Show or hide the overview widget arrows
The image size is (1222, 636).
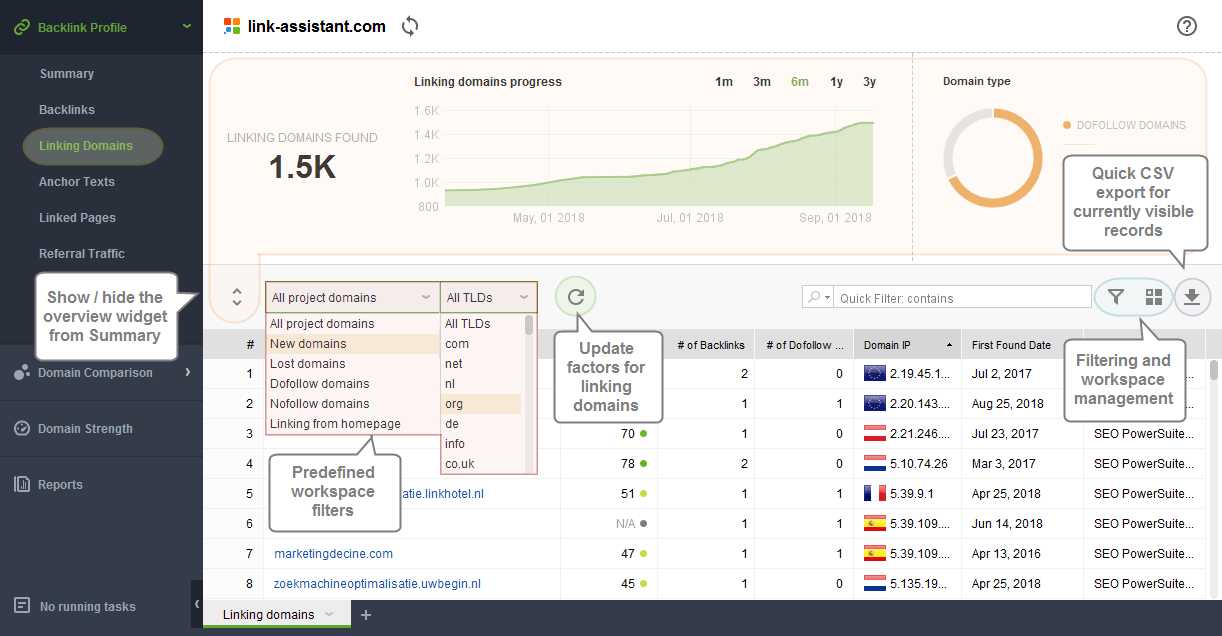point(237,297)
